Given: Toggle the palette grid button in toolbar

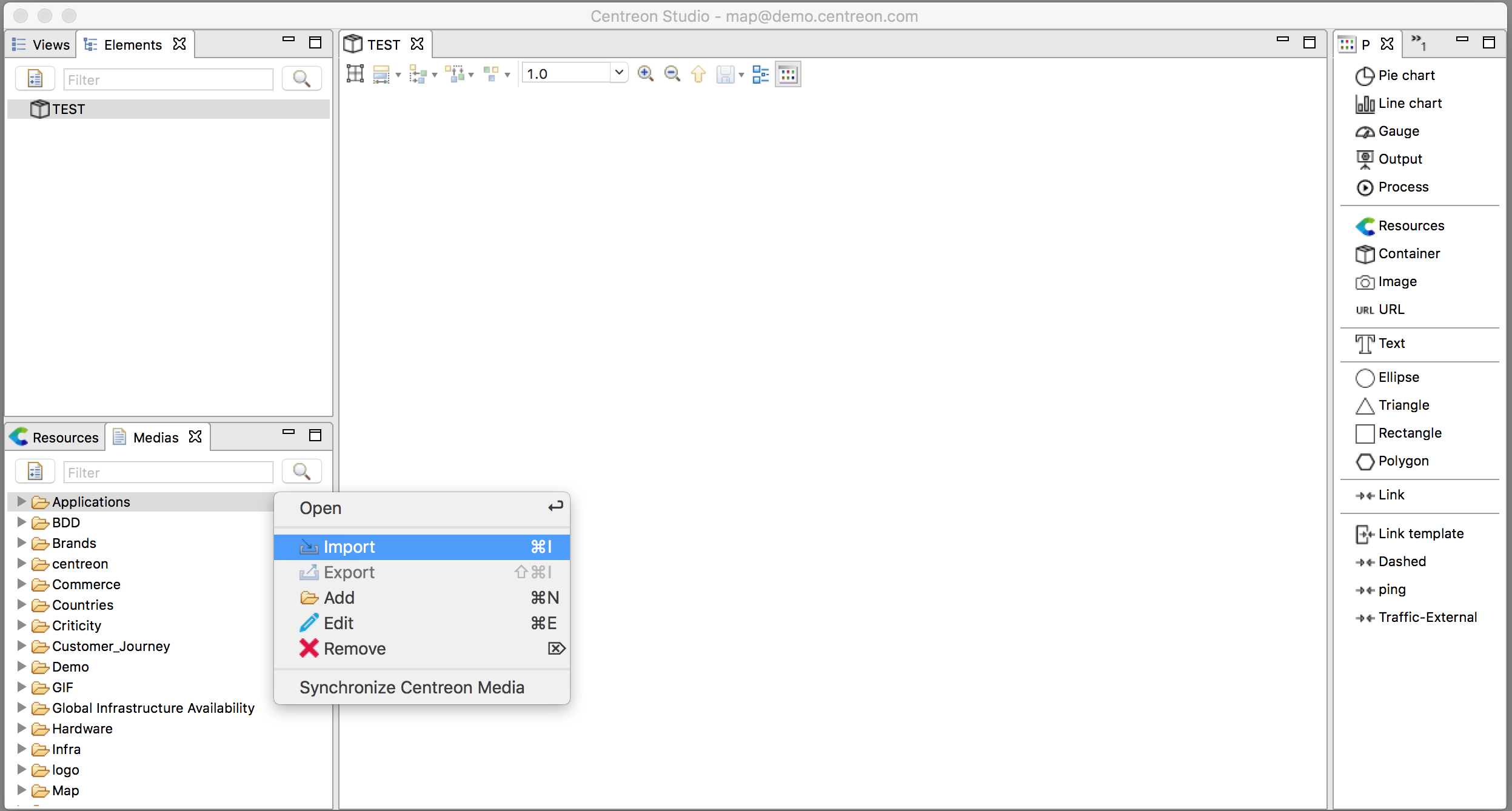Looking at the screenshot, I should click(x=788, y=74).
